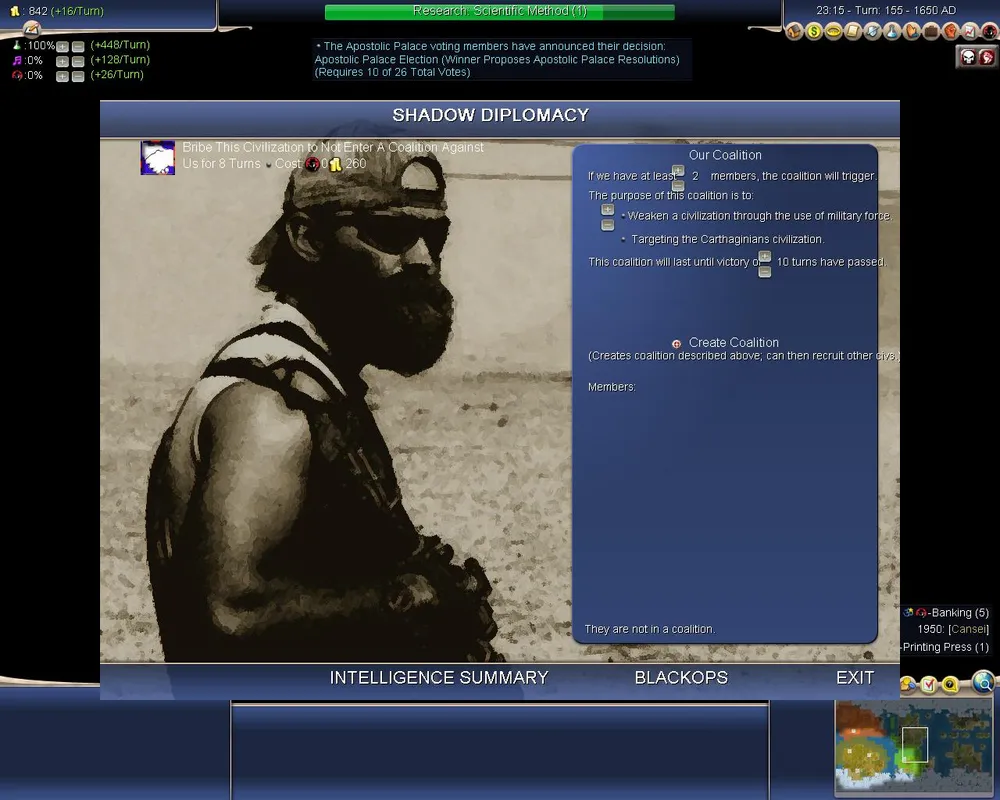The height and width of the screenshot is (800, 1000).
Task: Click the Corporation Advisor briefcase icon
Action: point(931,31)
